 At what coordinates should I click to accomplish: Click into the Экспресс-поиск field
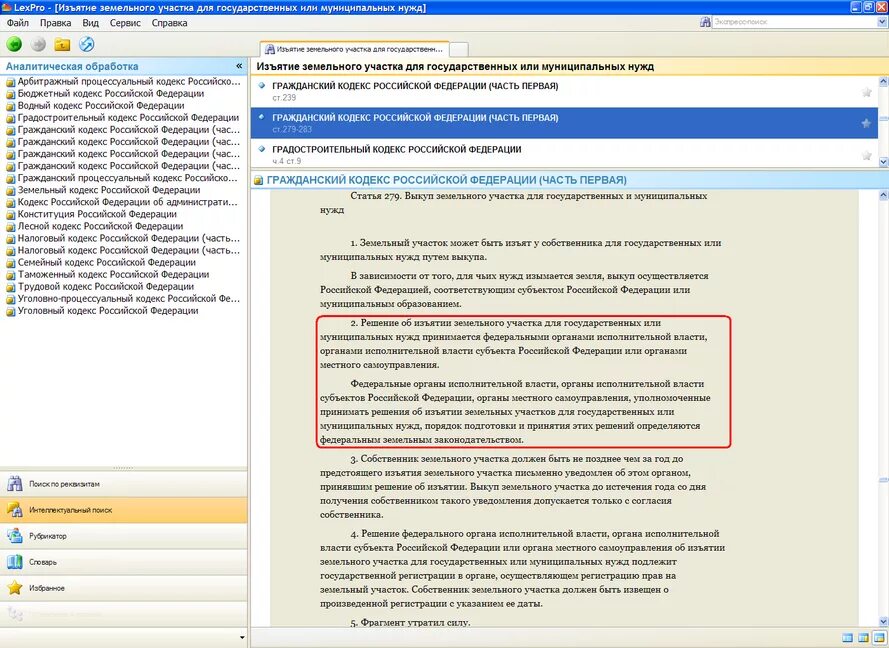pos(794,22)
